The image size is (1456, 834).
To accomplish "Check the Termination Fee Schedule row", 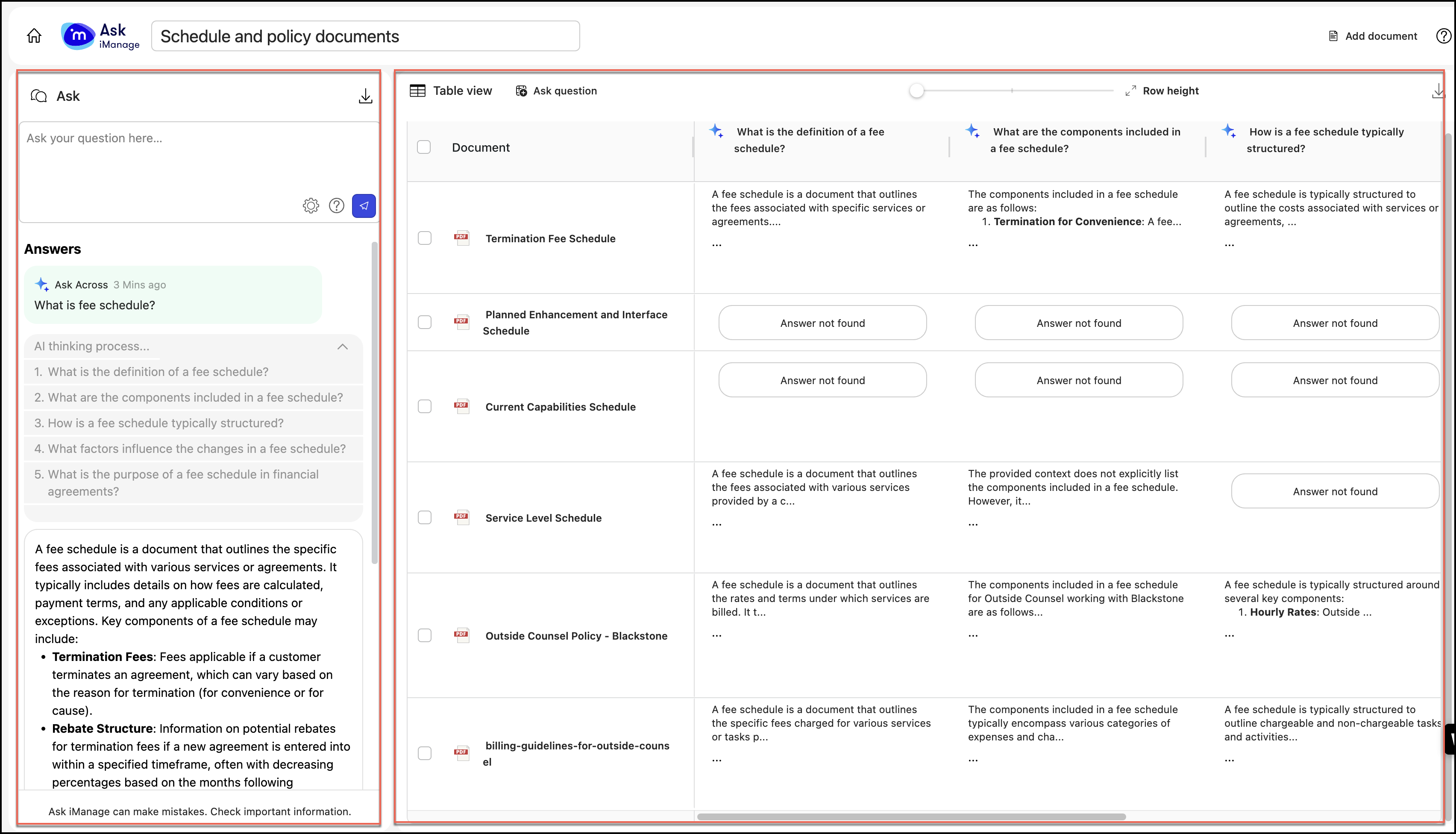I will [424, 238].
